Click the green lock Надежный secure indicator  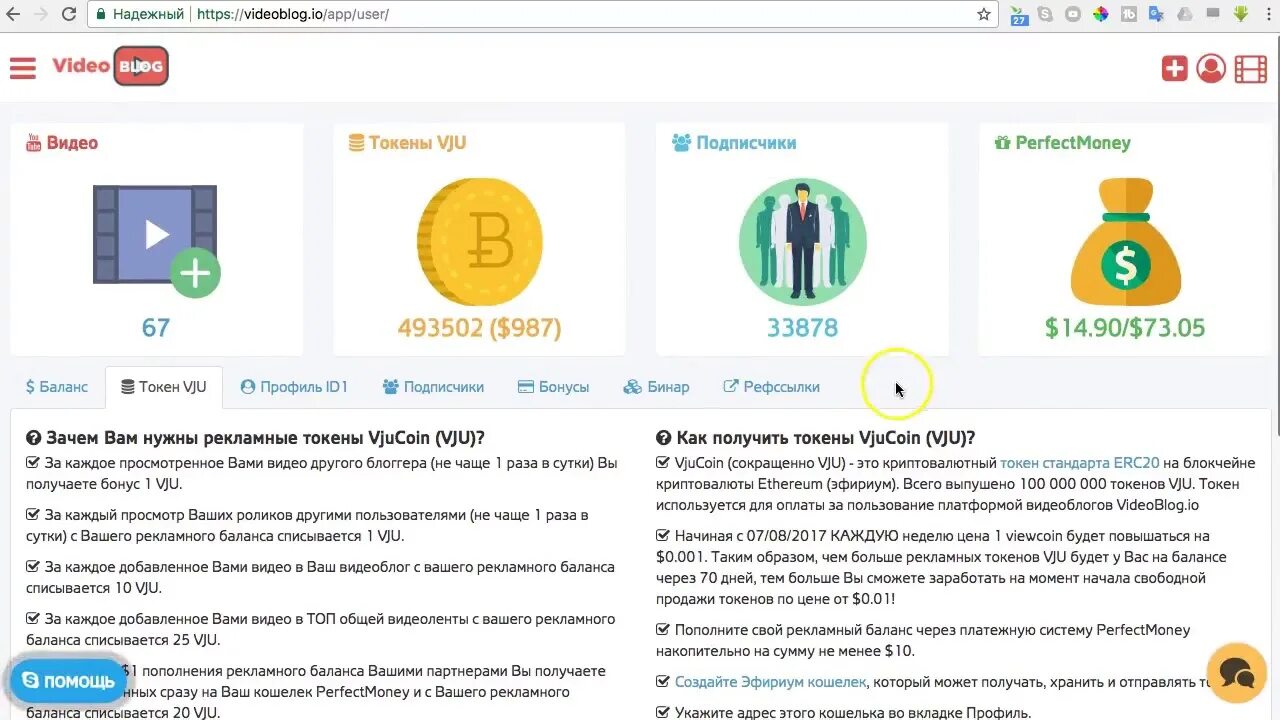tap(139, 14)
